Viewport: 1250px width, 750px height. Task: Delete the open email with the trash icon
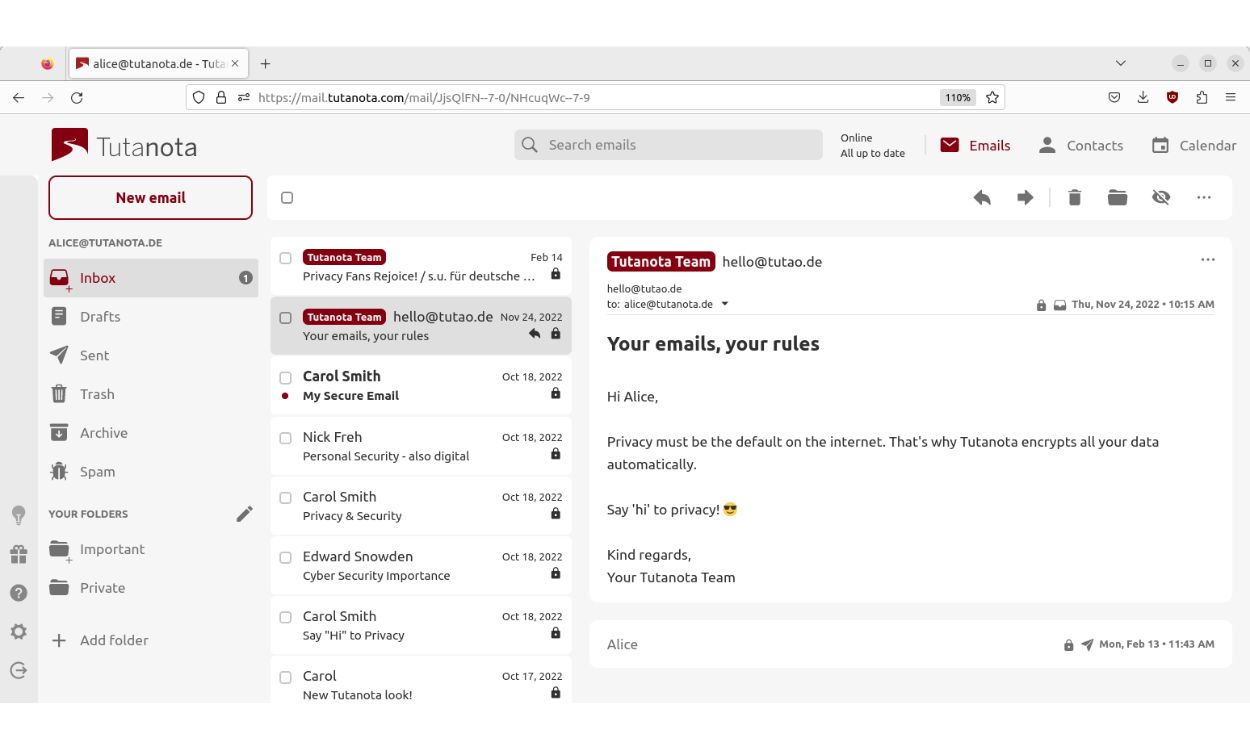(x=1074, y=197)
